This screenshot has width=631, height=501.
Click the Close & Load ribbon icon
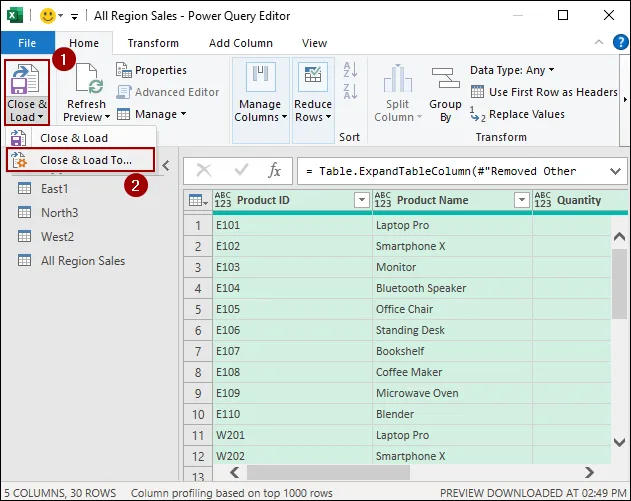(x=26, y=80)
